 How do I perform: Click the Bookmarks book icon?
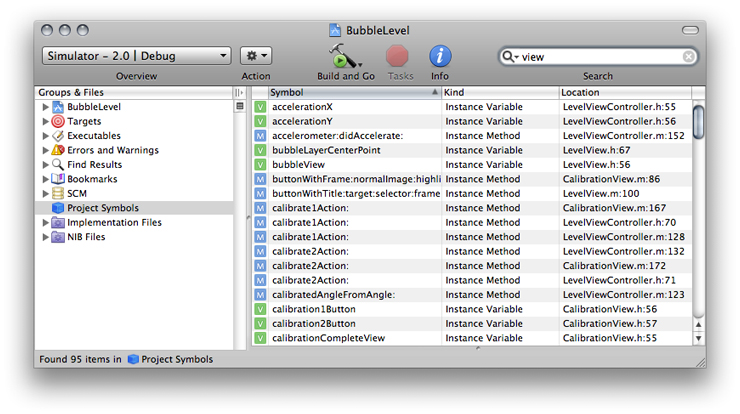(x=58, y=179)
